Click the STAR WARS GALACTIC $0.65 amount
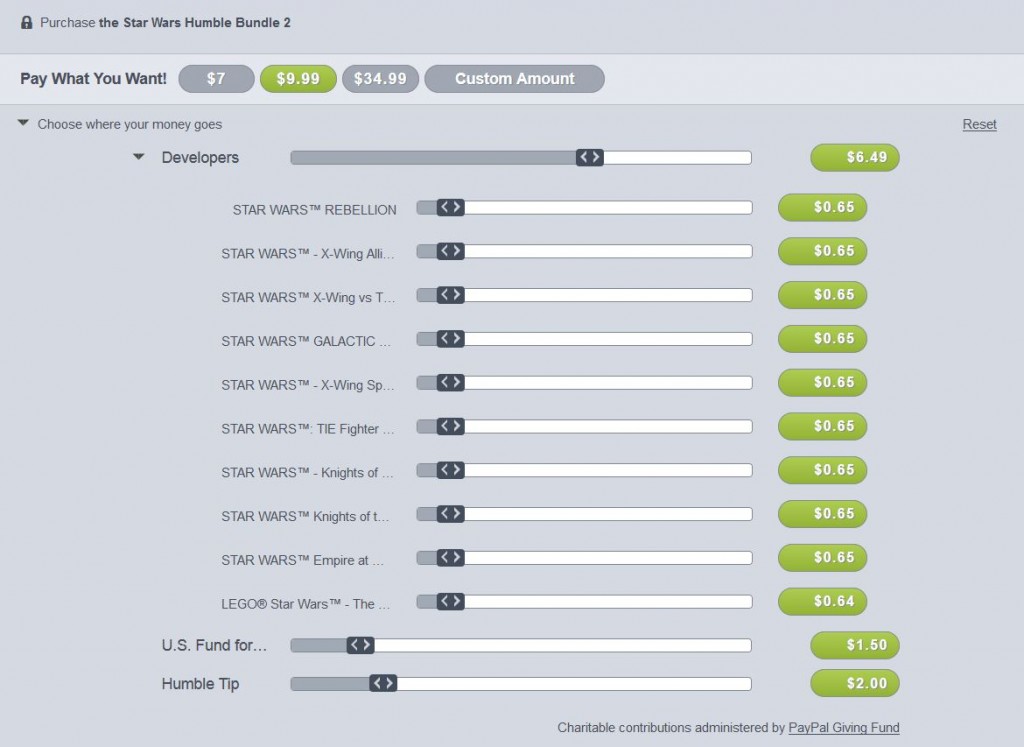This screenshot has height=747, width=1024. click(822, 339)
